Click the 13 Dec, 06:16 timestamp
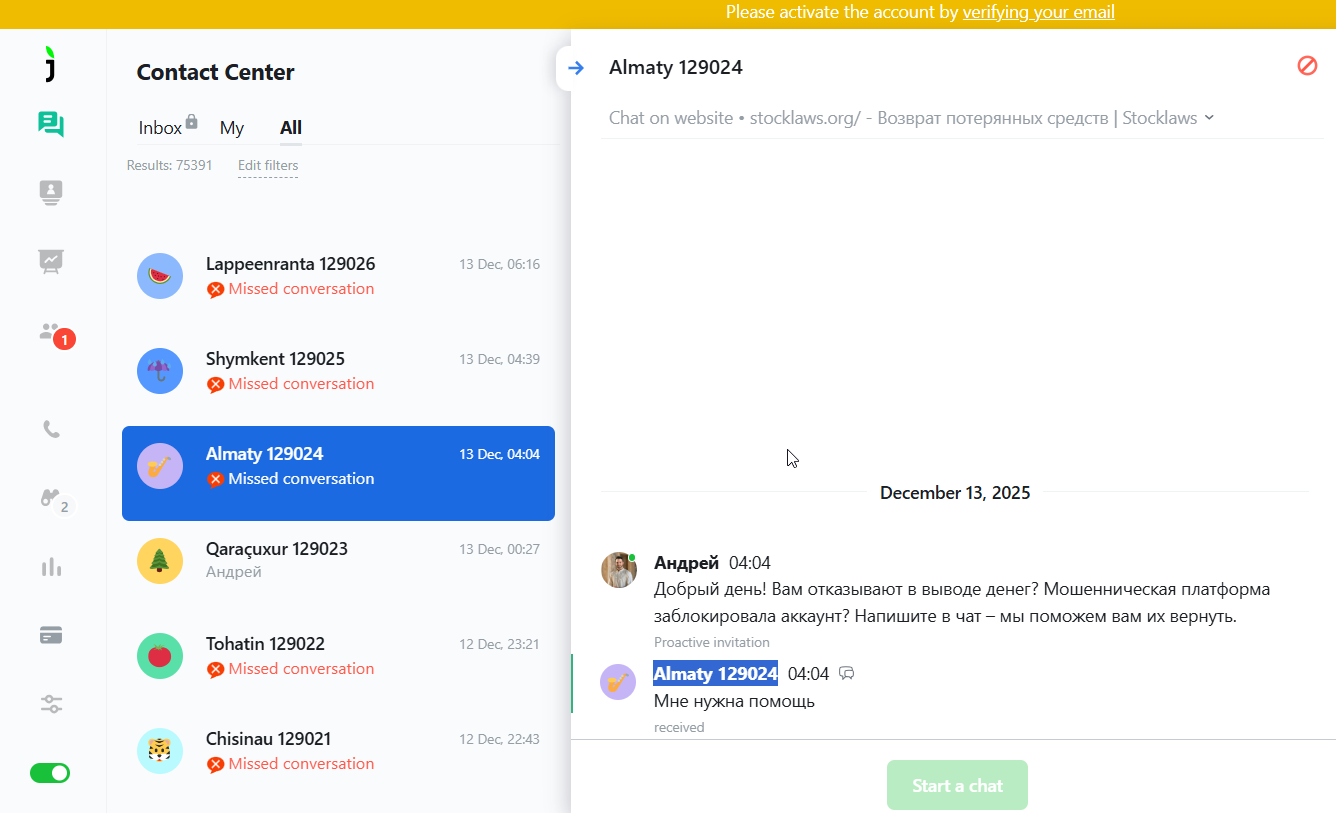The width and height of the screenshot is (1336, 813). [x=500, y=265]
